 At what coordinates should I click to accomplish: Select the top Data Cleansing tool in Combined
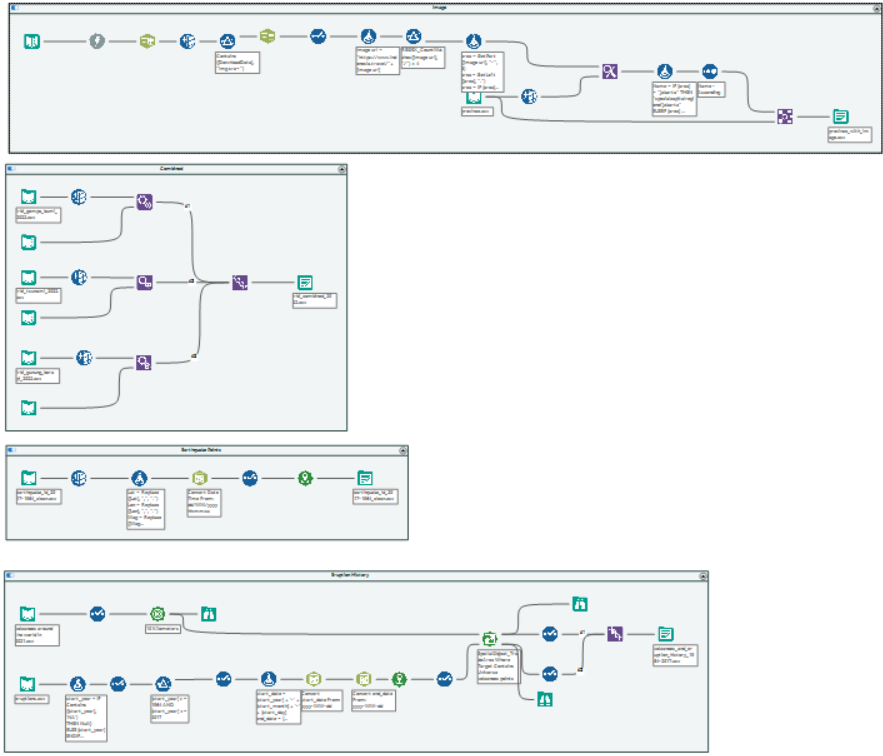tap(79, 197)
